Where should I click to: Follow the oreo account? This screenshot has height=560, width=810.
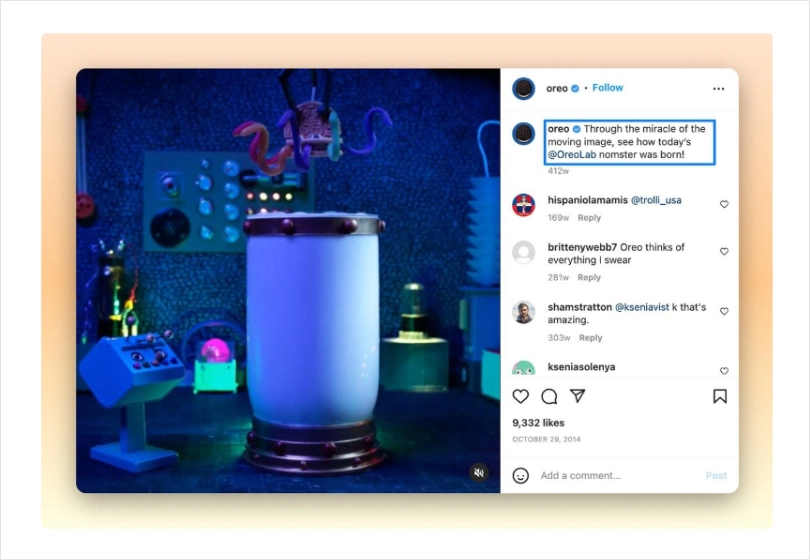[x=607, y=88]
